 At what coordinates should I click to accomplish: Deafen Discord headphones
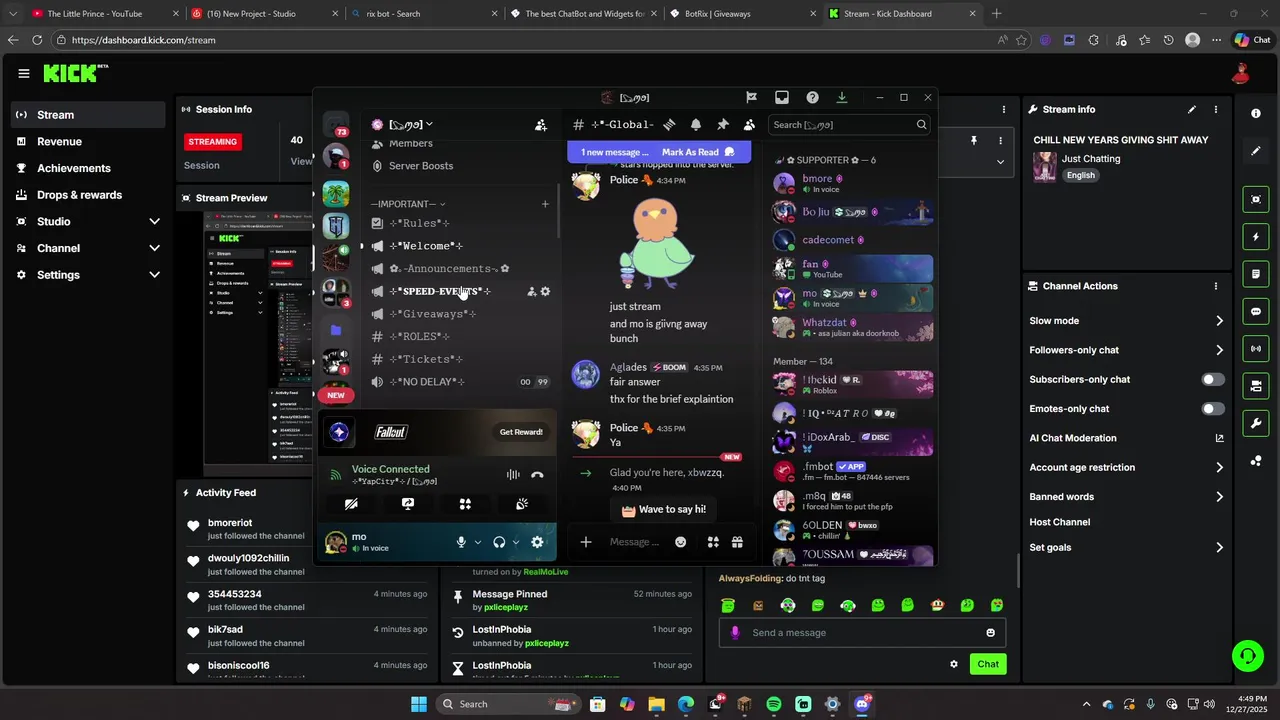[x=499, y=542]
